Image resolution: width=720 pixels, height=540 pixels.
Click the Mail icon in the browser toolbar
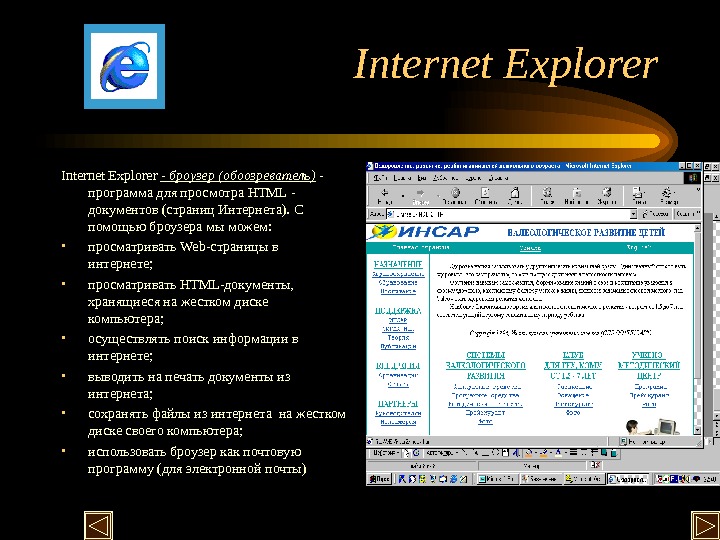point(637,193)
